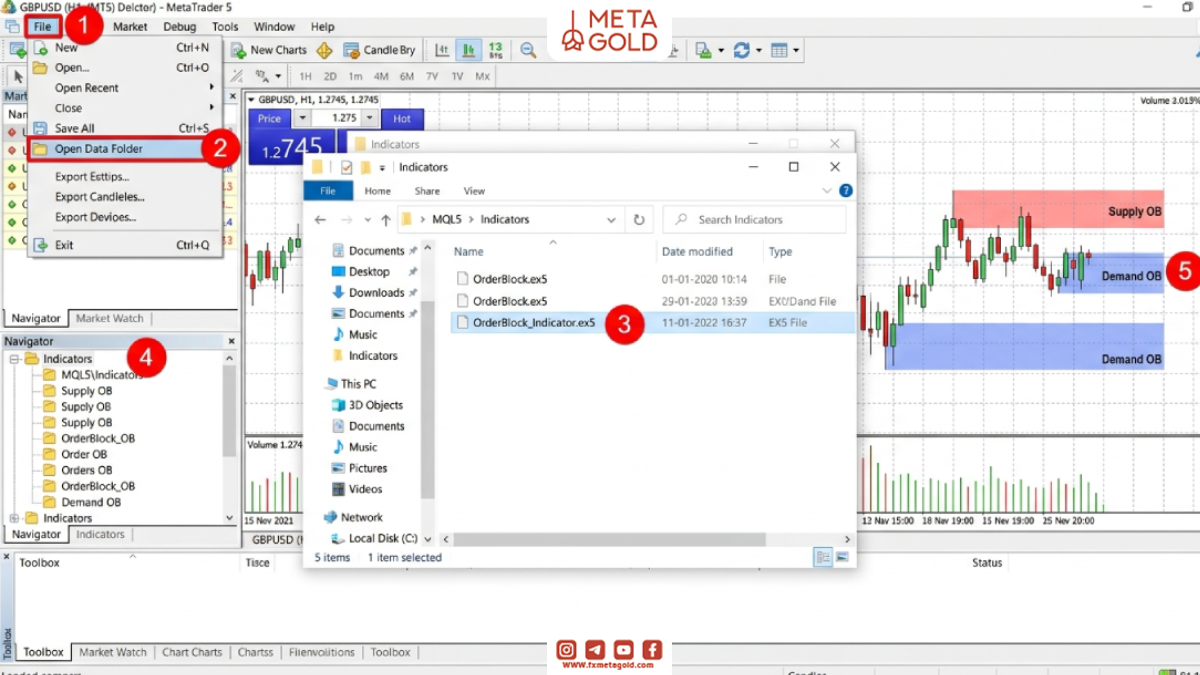Switch Explorer to details view icon
Screen dimensions: 1200x675
823,557
